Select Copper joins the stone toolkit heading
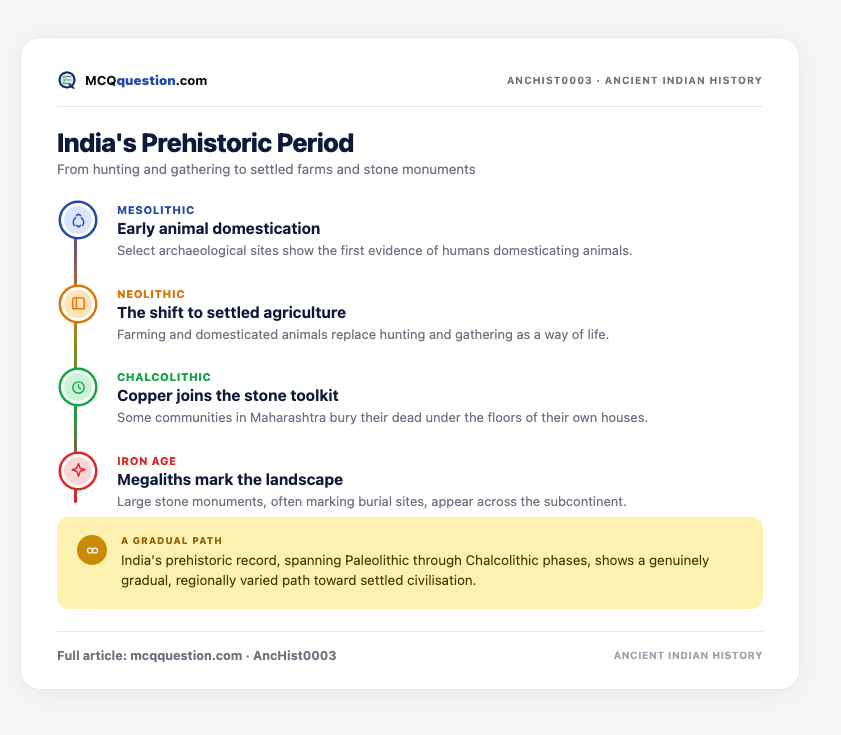841x735 pixels. 228,396
